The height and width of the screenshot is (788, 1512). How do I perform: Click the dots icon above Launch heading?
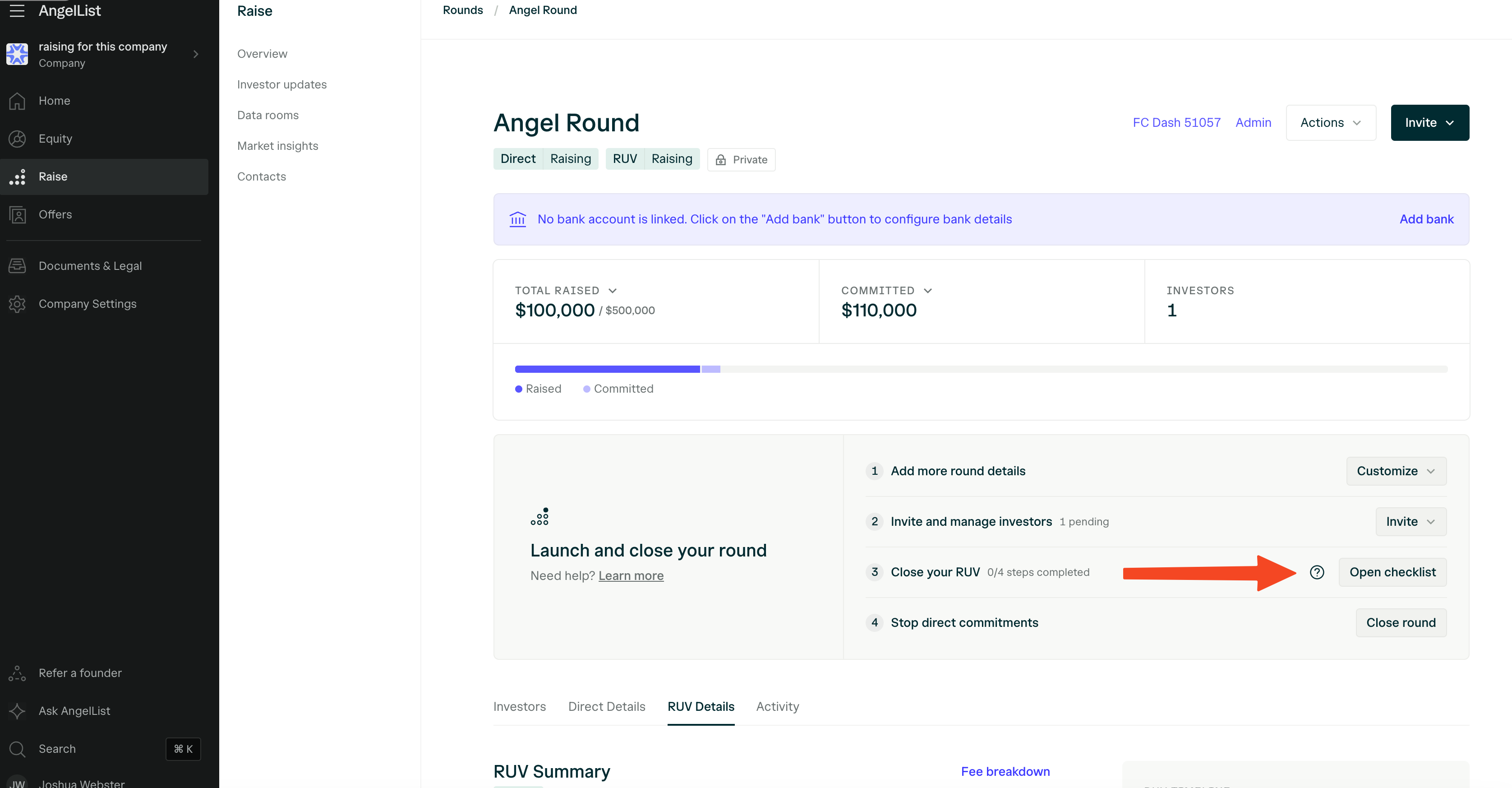pos(539,517)
